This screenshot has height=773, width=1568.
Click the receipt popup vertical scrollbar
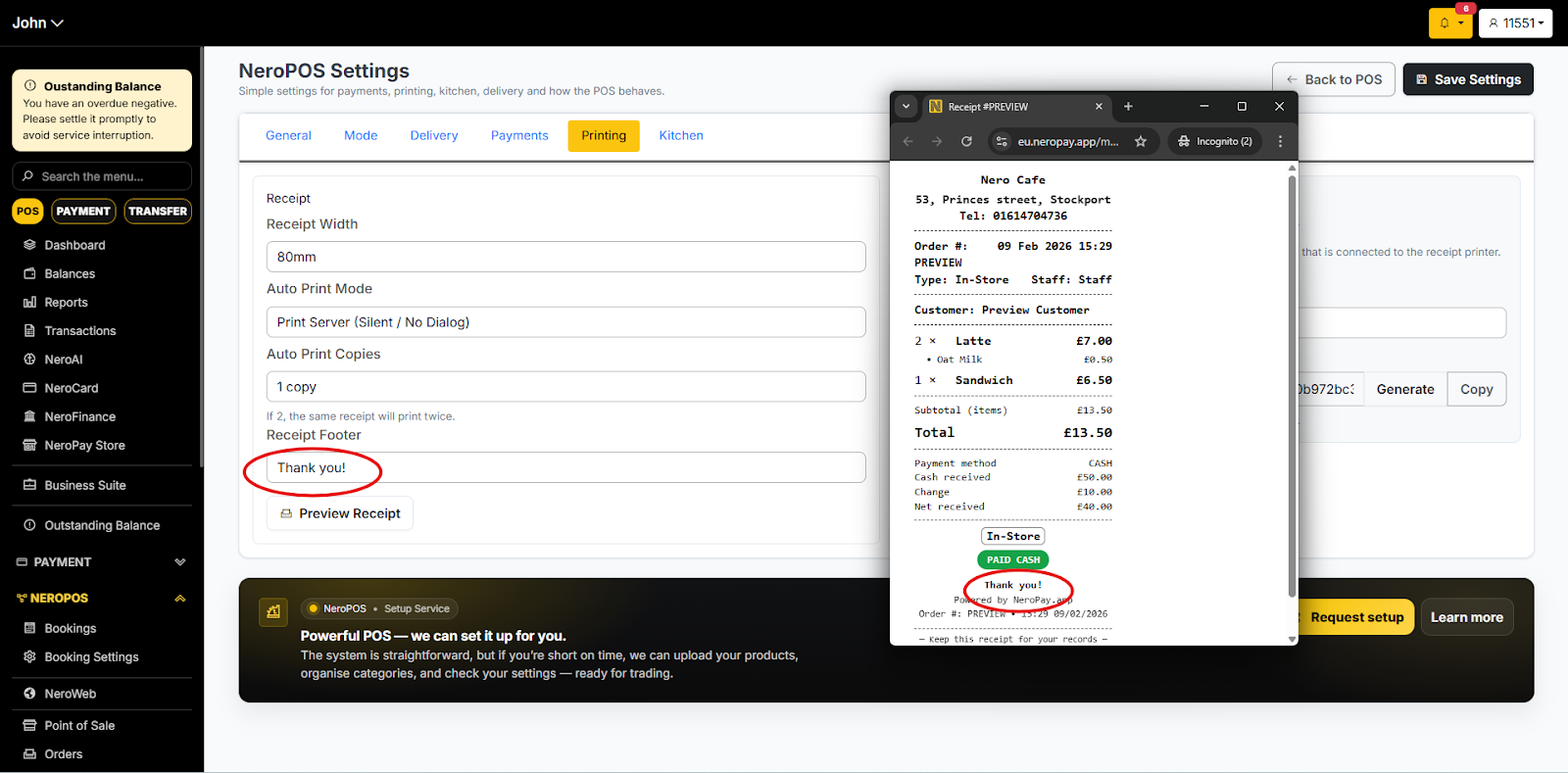point(1292,392)
